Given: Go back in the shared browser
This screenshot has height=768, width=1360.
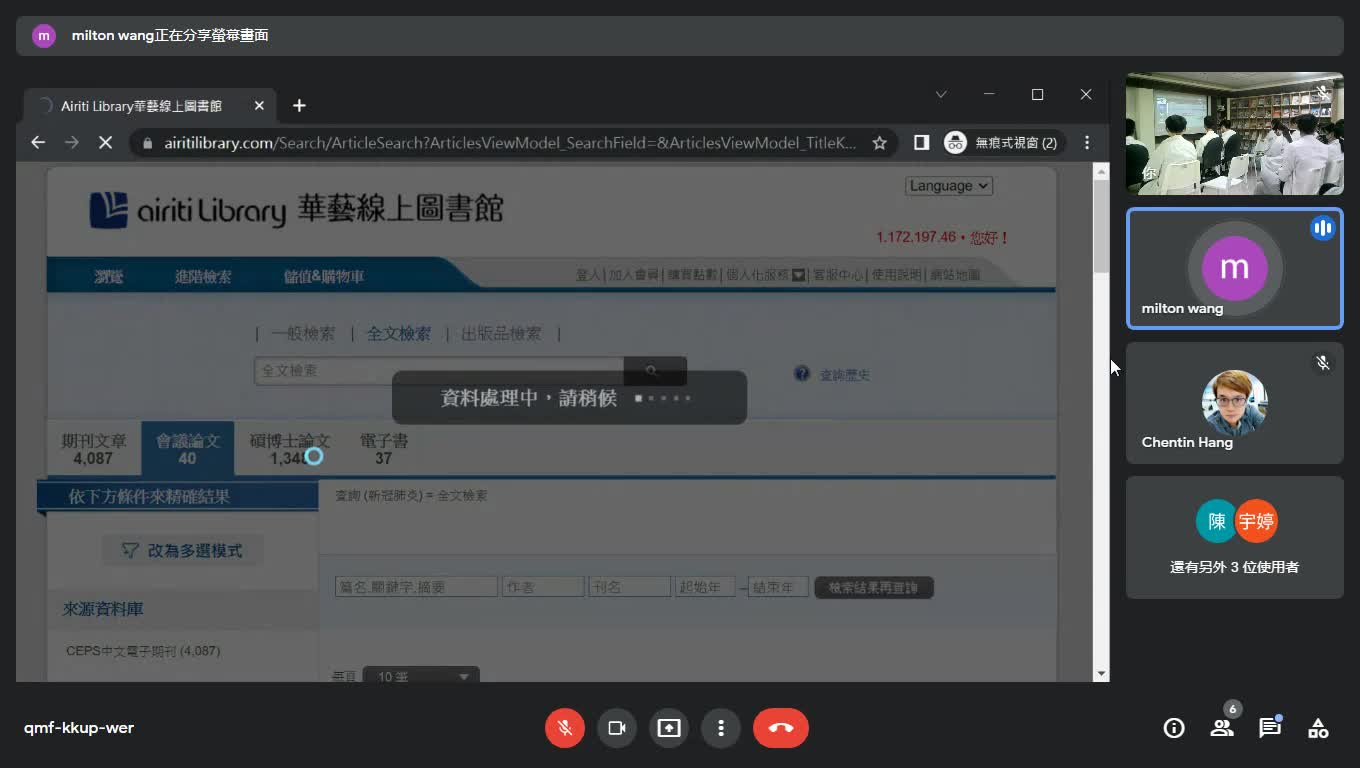Looking at the screenshot, I should pyautogui.click(x=38, y=143).
